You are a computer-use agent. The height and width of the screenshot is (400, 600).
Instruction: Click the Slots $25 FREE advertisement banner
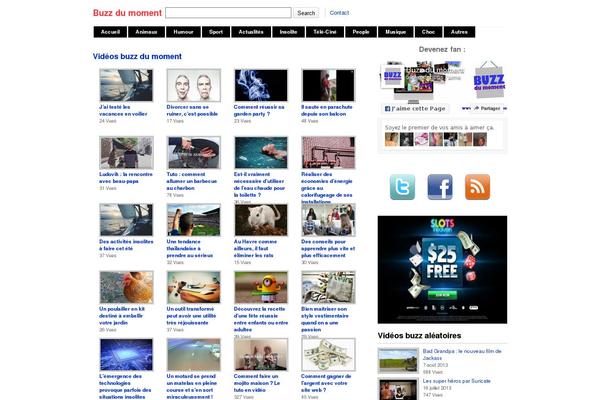[x=442, y=269]
